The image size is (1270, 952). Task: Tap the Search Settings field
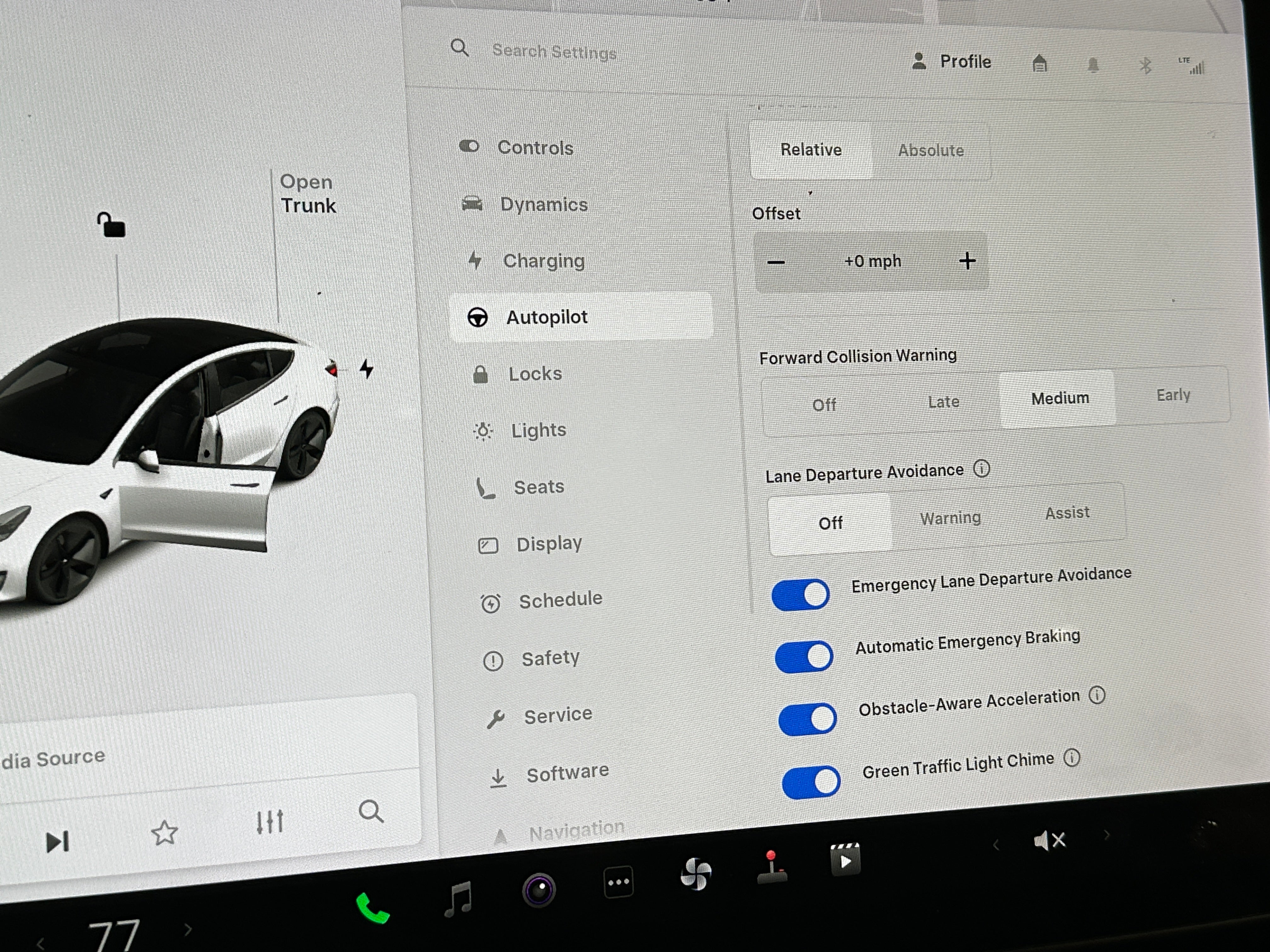pyautogui.click(x=555, y=52)
